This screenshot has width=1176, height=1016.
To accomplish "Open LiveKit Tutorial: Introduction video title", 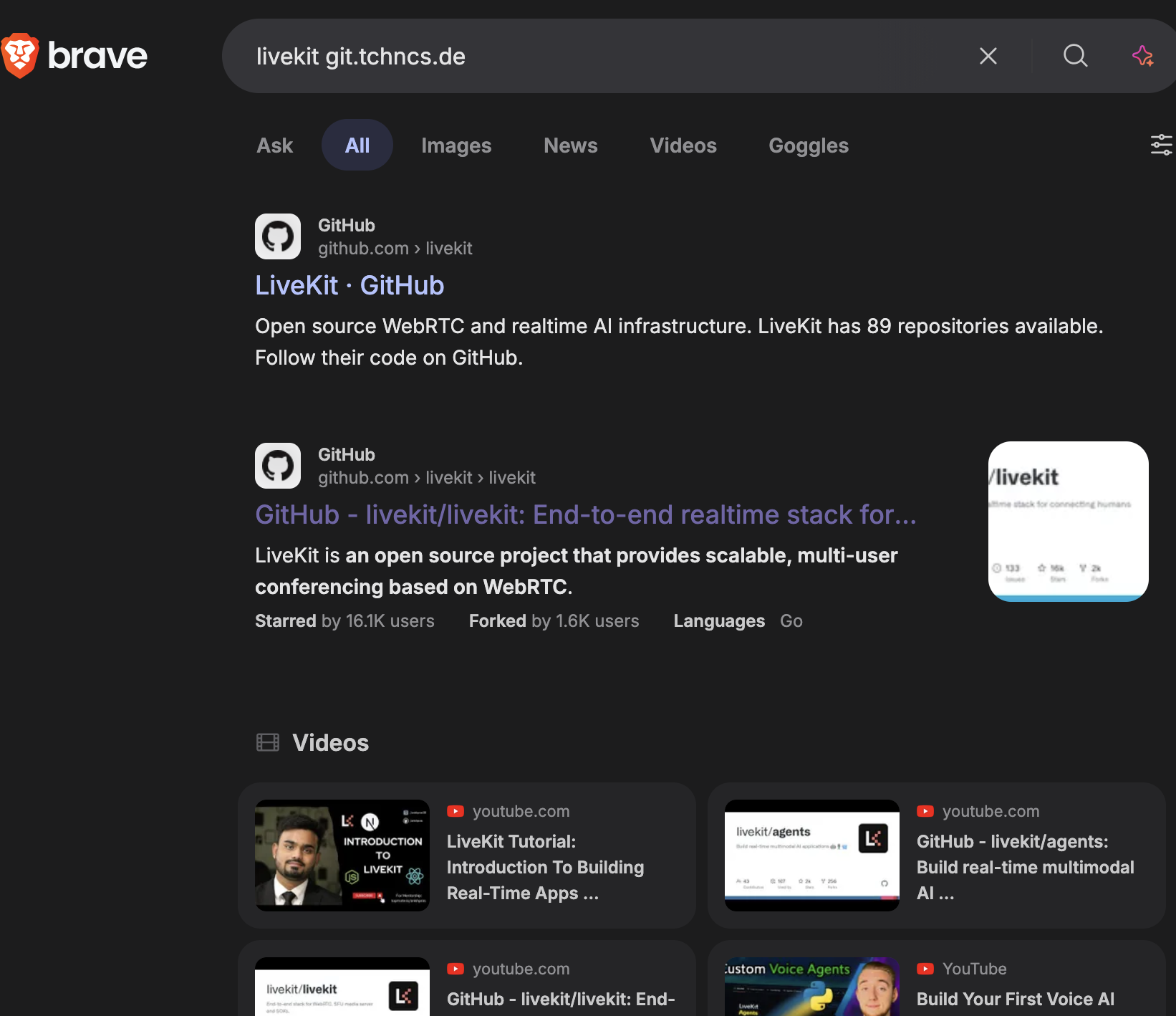I will click(545, 867).
